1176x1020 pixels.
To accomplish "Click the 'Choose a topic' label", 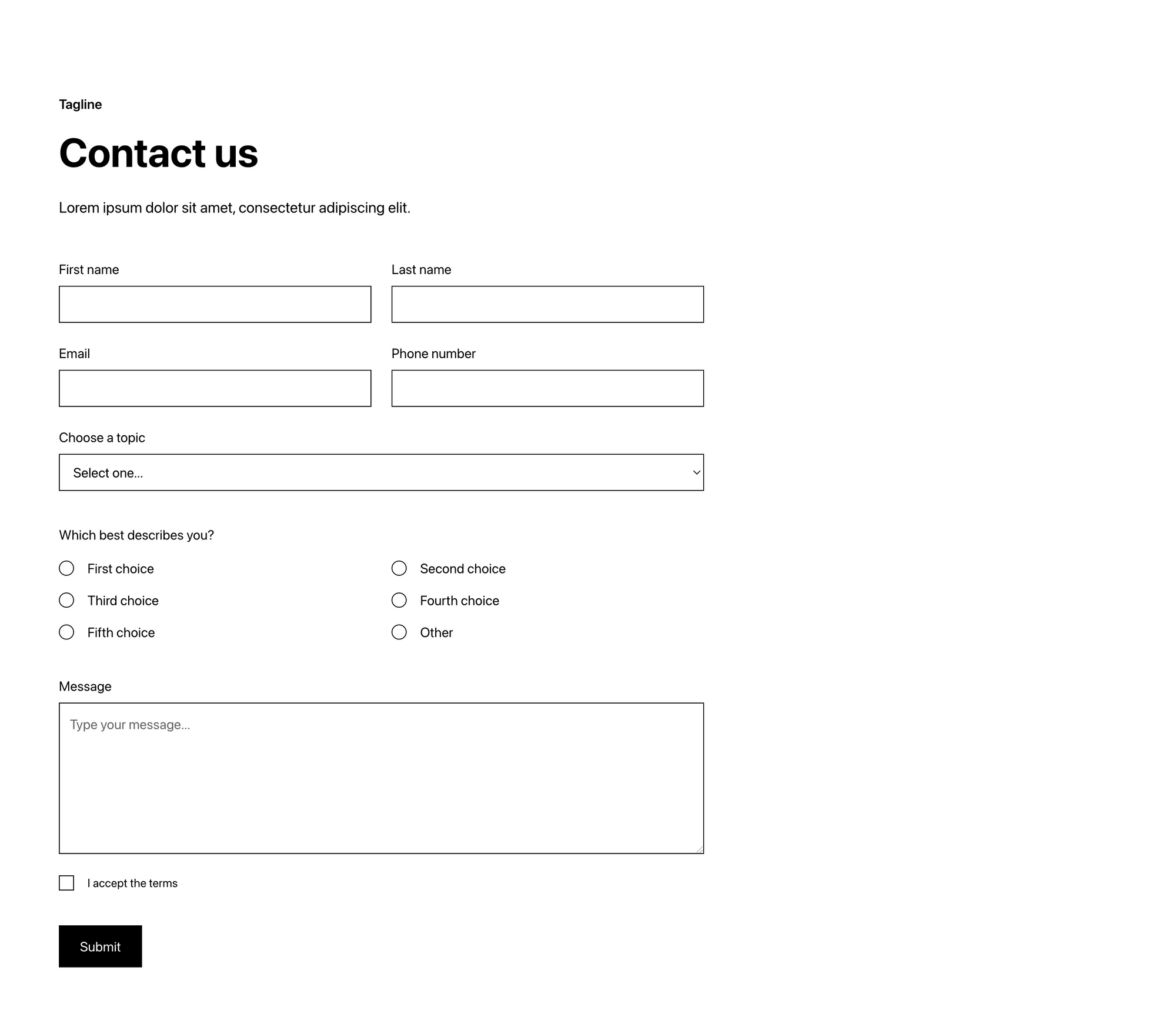I will click(102, 438).
